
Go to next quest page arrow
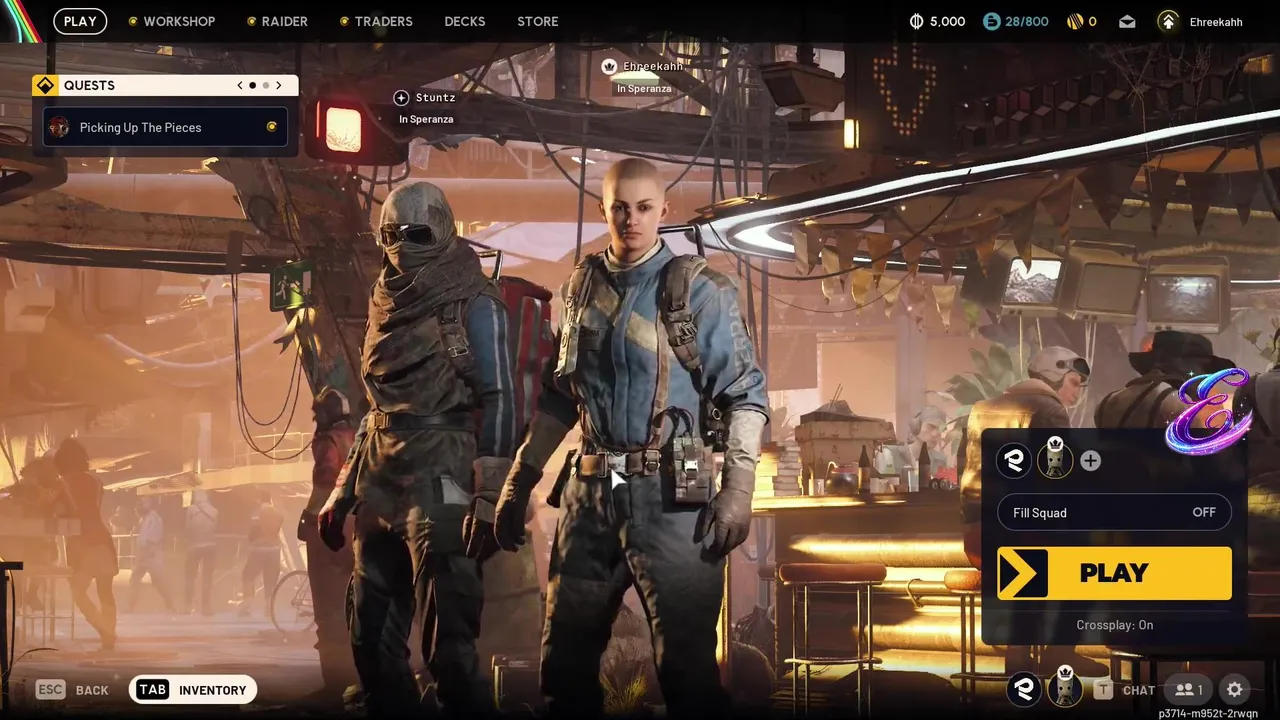click(279, 85)
